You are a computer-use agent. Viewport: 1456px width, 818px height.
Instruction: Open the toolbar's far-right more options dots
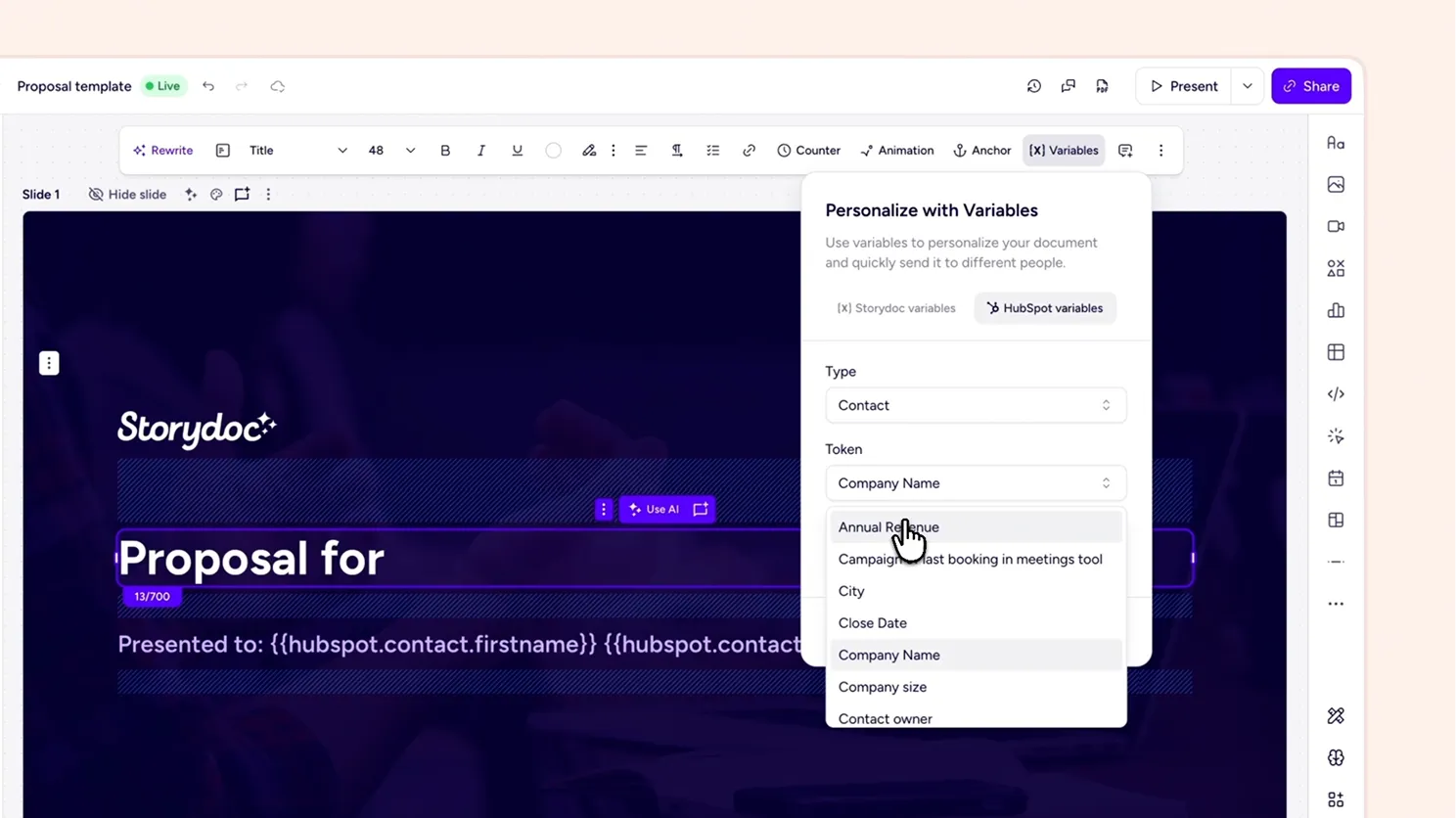point(1161,151)
